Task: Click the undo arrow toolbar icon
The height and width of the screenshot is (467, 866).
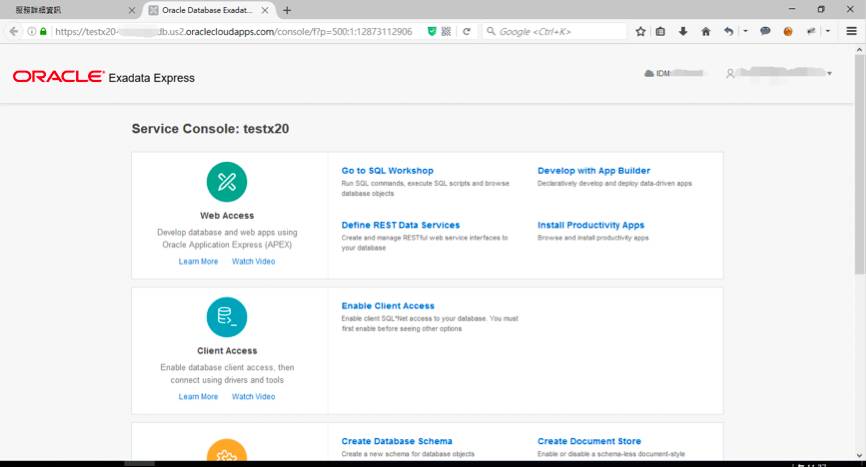Action: pos(728,31)
